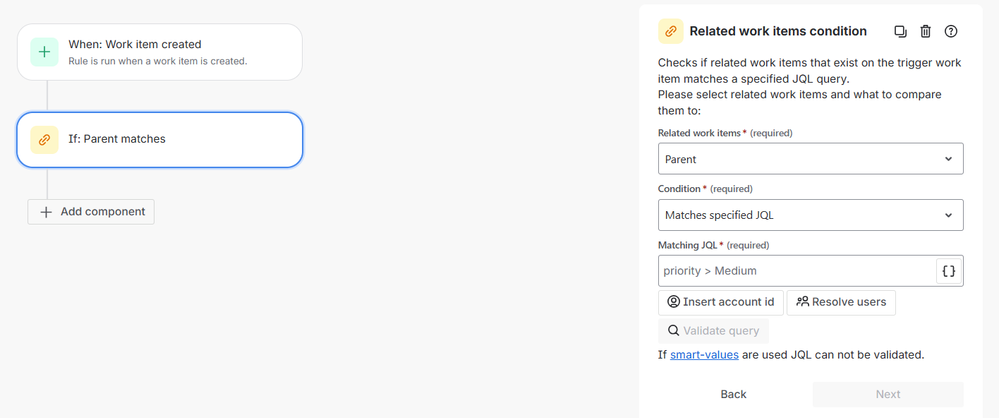Click the Parent dropdown chevron arrow
Viewport: 999px width, 418px height.
click(948, 159)
